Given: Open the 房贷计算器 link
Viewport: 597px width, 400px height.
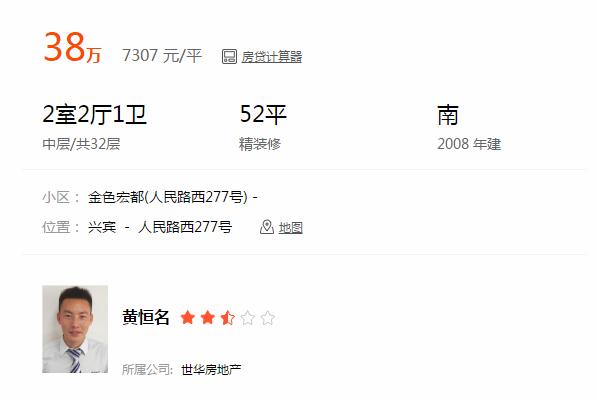Looking at the screenshot, I should (271, 57).
